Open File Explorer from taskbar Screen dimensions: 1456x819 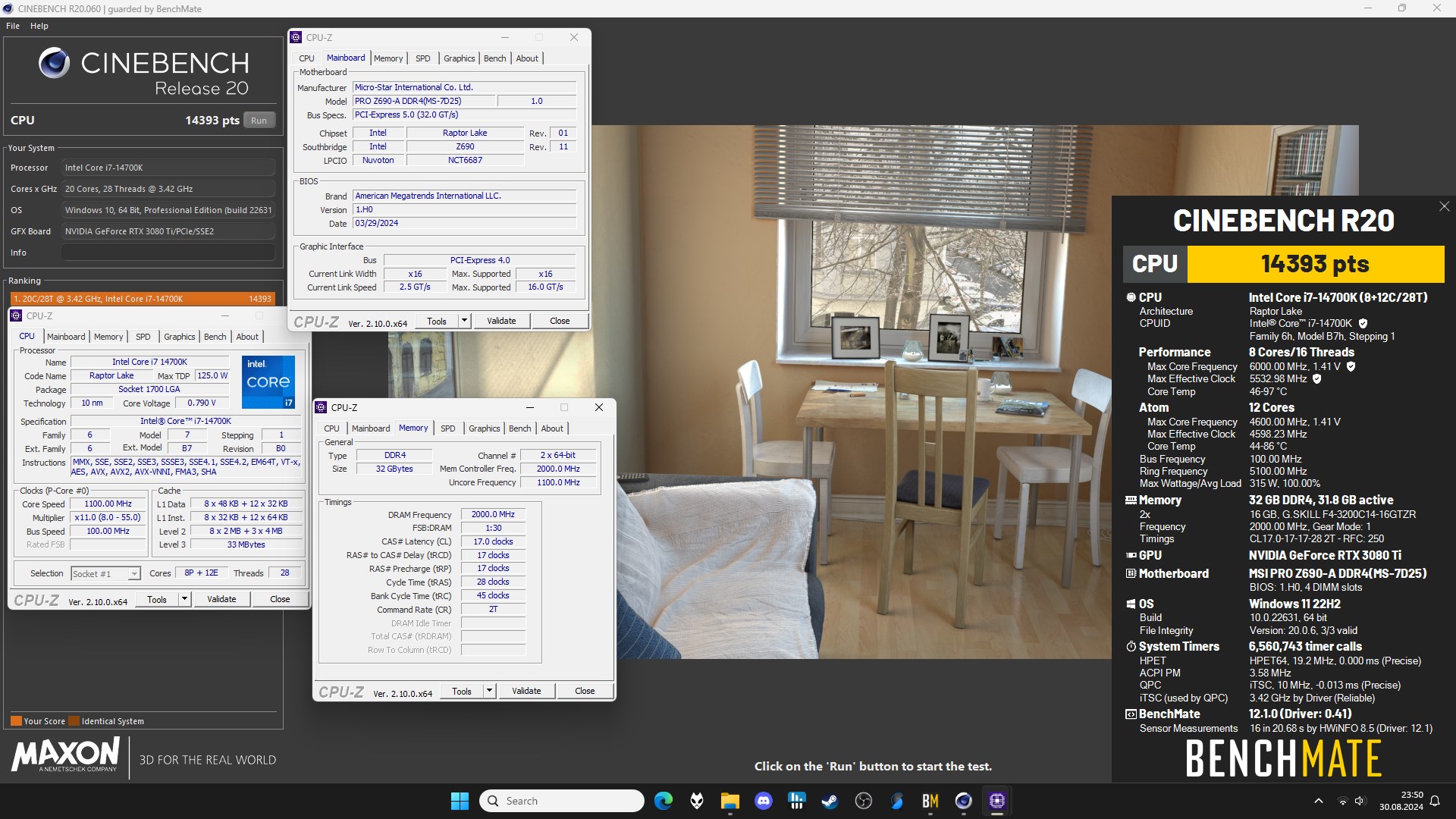[x=730, y=801]
